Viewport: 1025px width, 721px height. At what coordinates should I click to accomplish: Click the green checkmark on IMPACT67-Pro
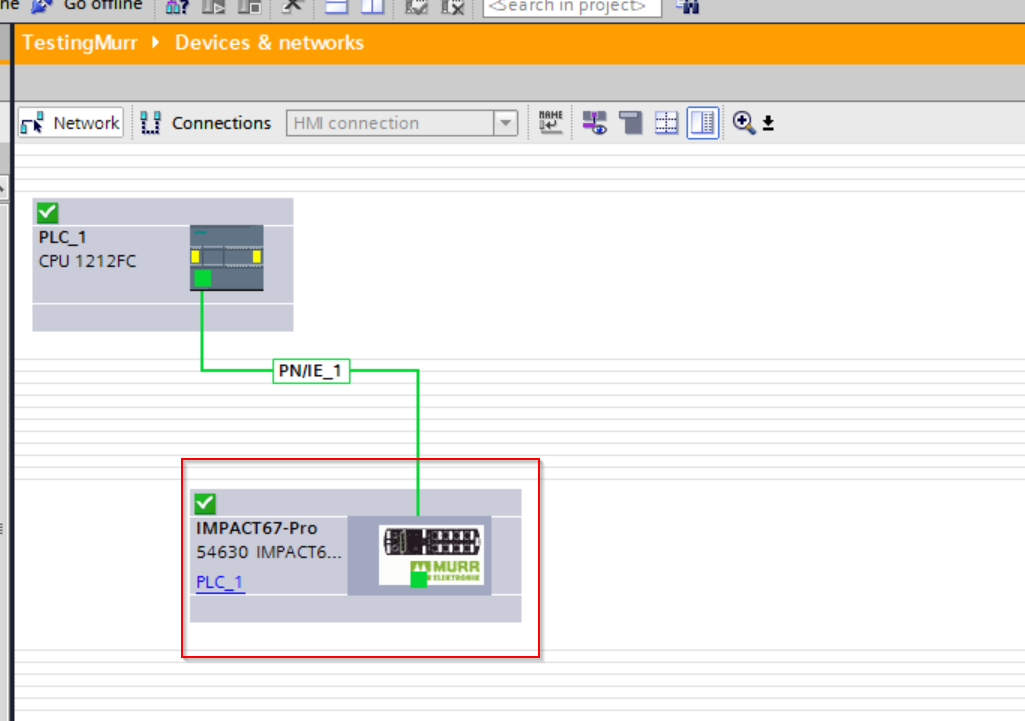205,503
